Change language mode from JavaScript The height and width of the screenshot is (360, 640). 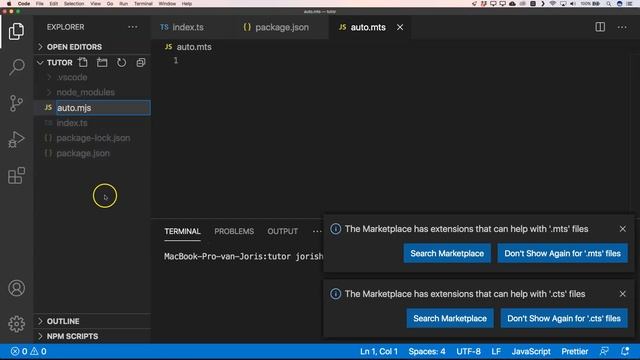point(531,351)
